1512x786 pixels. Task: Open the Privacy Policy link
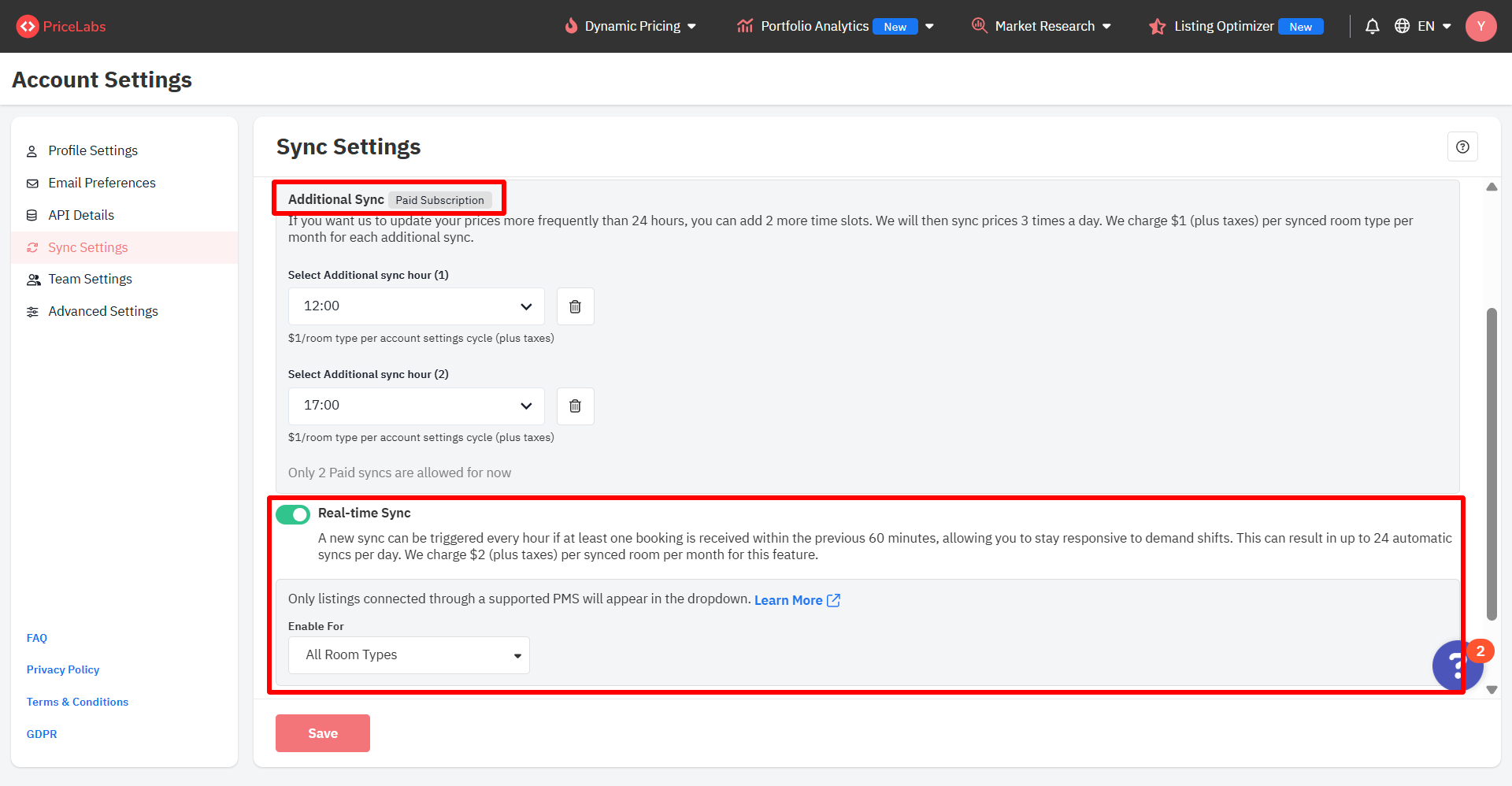point(63,669)
